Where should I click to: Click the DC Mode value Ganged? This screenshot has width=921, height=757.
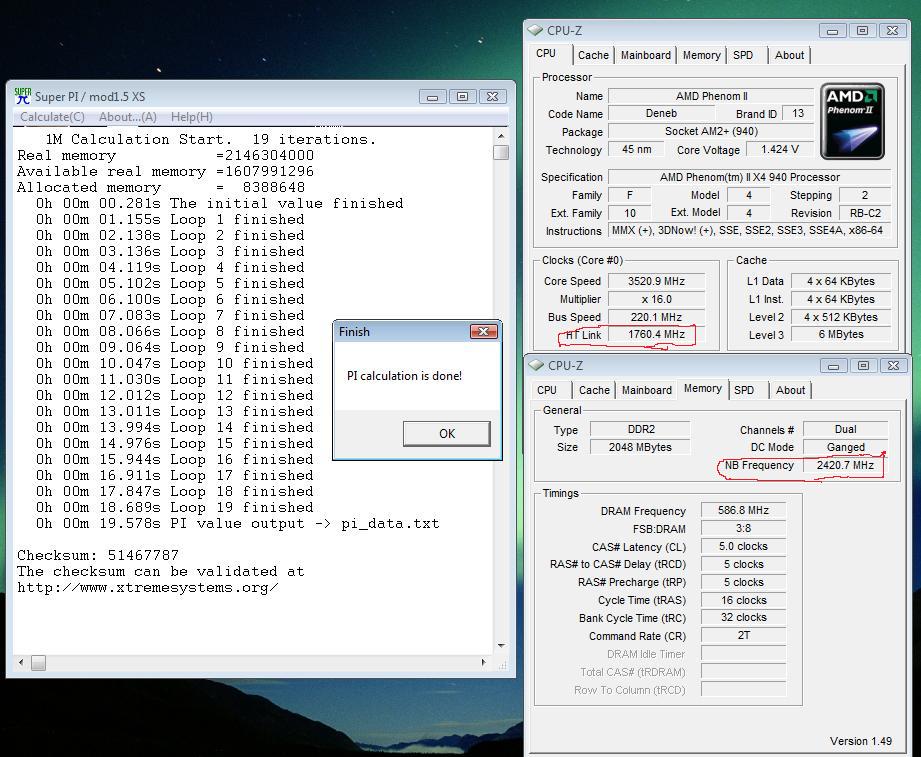coord(845,447)
